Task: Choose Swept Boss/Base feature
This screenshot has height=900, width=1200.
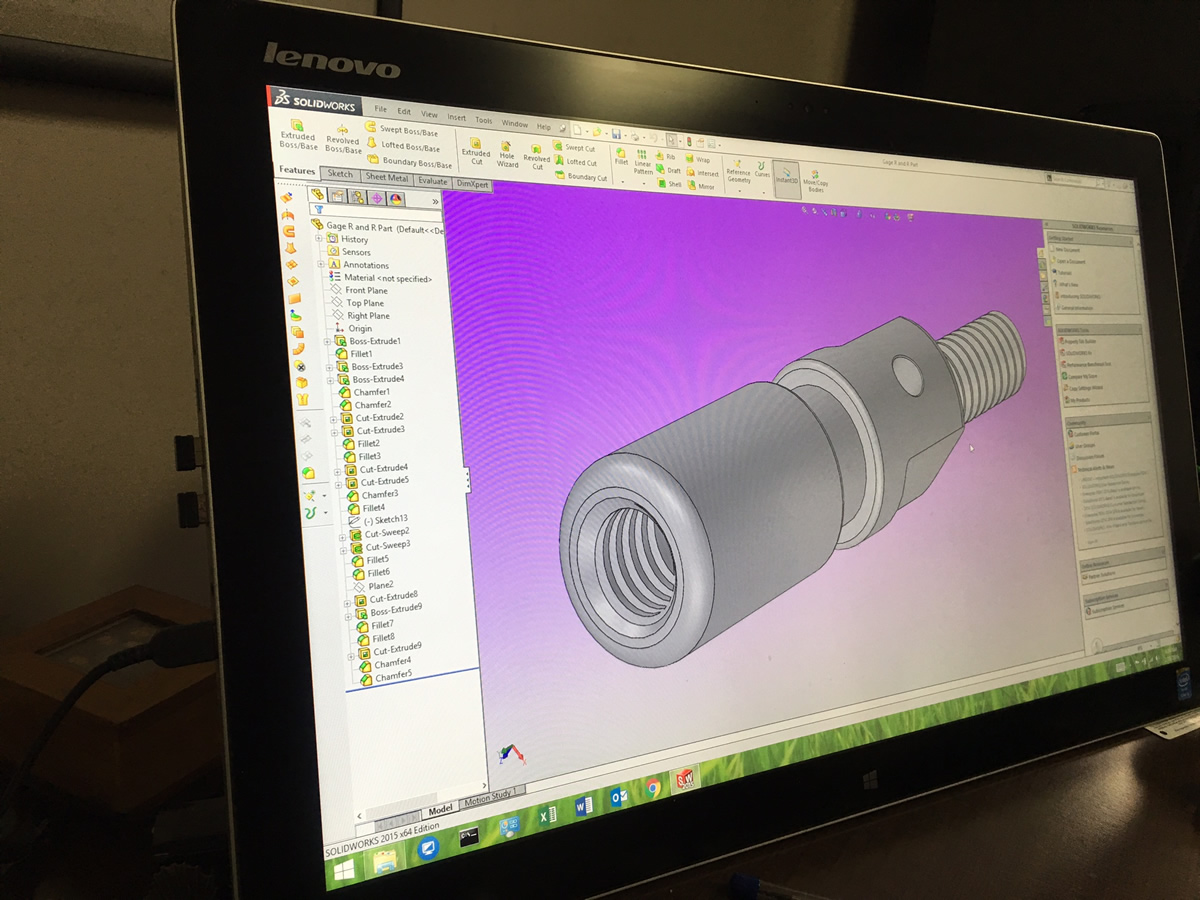Action: [402, 130]
